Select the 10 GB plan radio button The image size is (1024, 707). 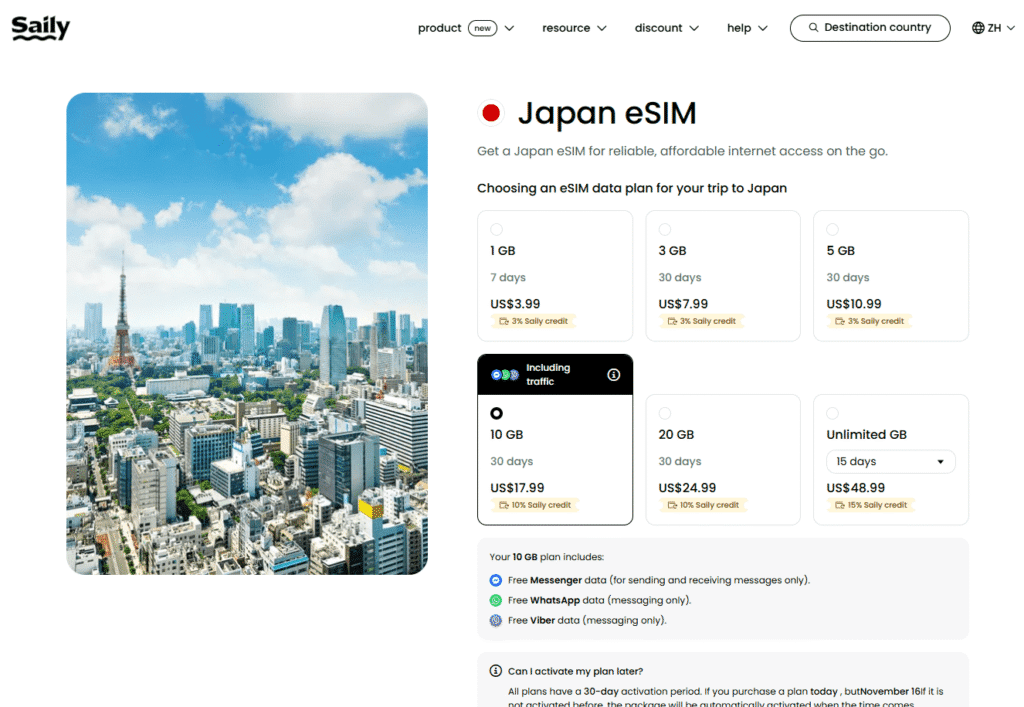pyautogui.click(x=497, y=413)
